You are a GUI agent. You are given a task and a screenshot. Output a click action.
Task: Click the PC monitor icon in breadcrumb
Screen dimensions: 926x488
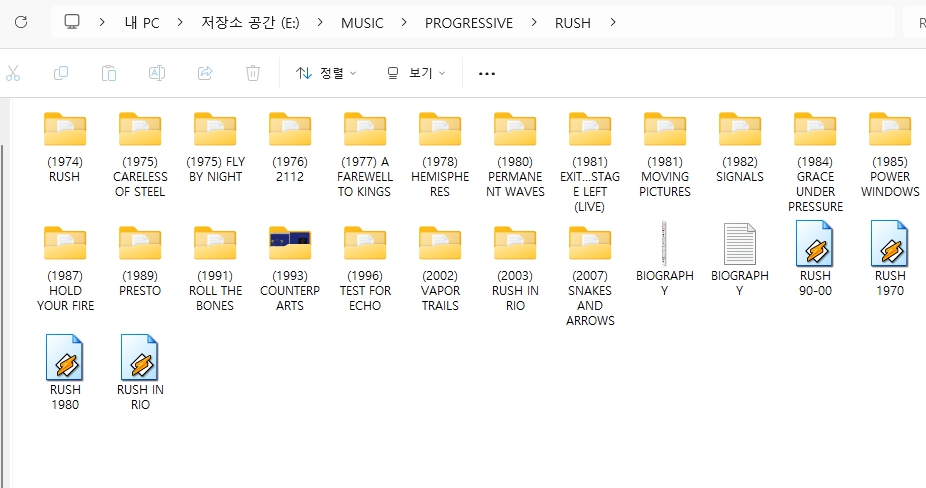[72, 22]
